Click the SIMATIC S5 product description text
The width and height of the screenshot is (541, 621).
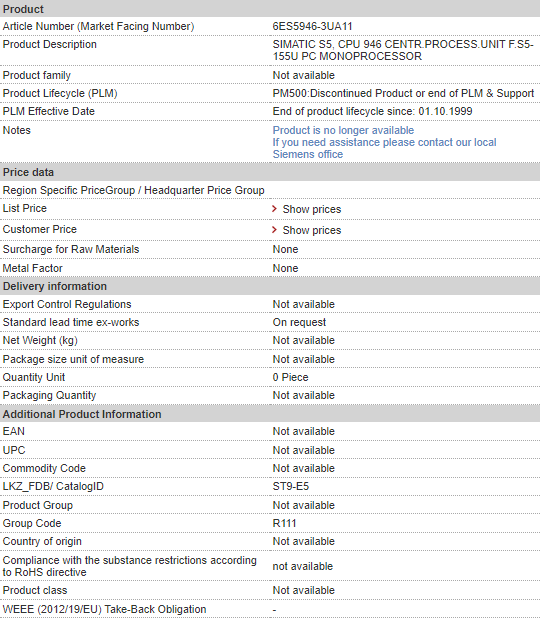coord(403,50)
